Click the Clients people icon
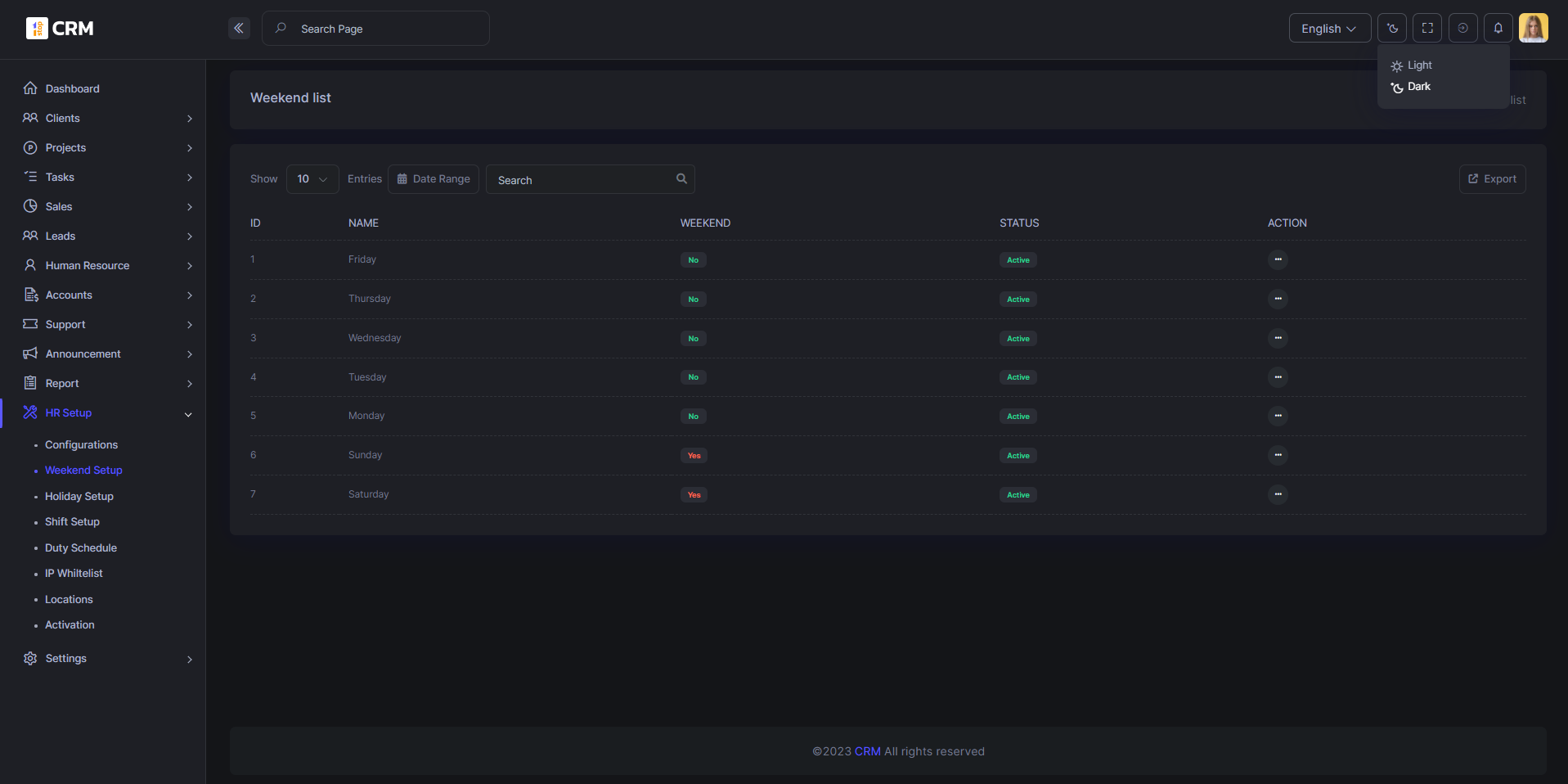The image size is (1568, 784). pos(30,118)
